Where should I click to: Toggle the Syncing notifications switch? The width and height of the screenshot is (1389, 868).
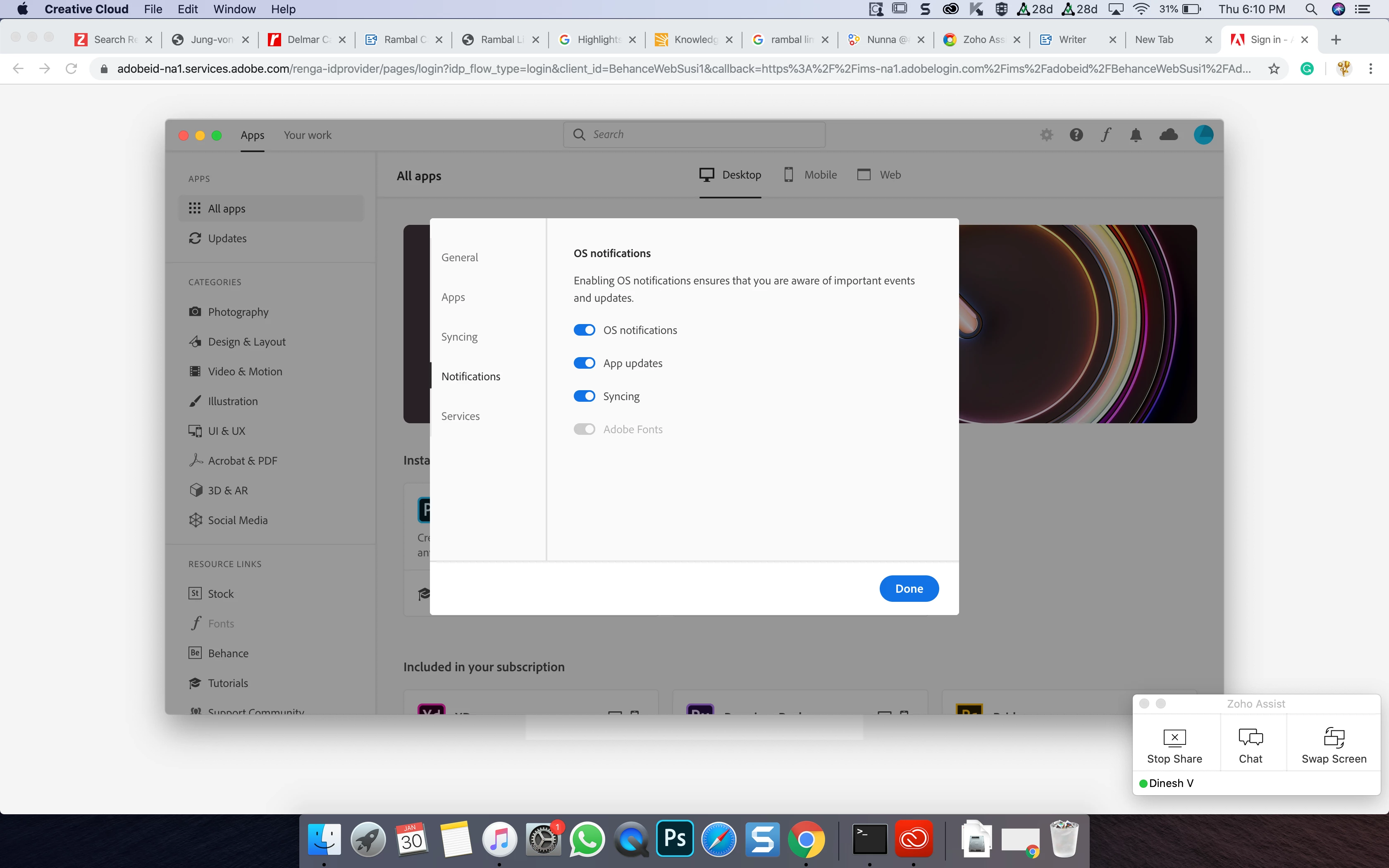click(x=584, y=396)
